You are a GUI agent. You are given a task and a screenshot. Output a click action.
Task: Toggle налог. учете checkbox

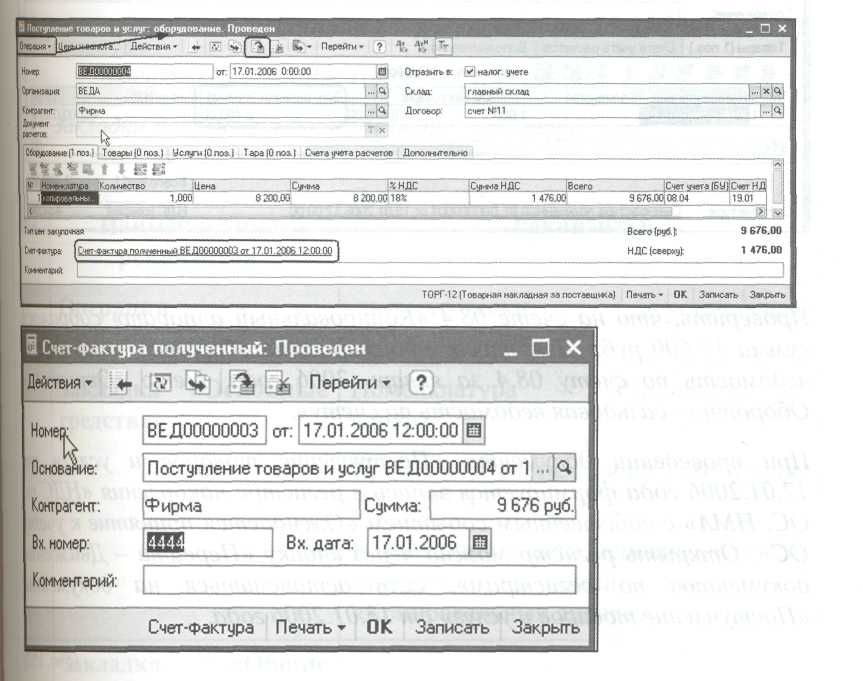469,72
